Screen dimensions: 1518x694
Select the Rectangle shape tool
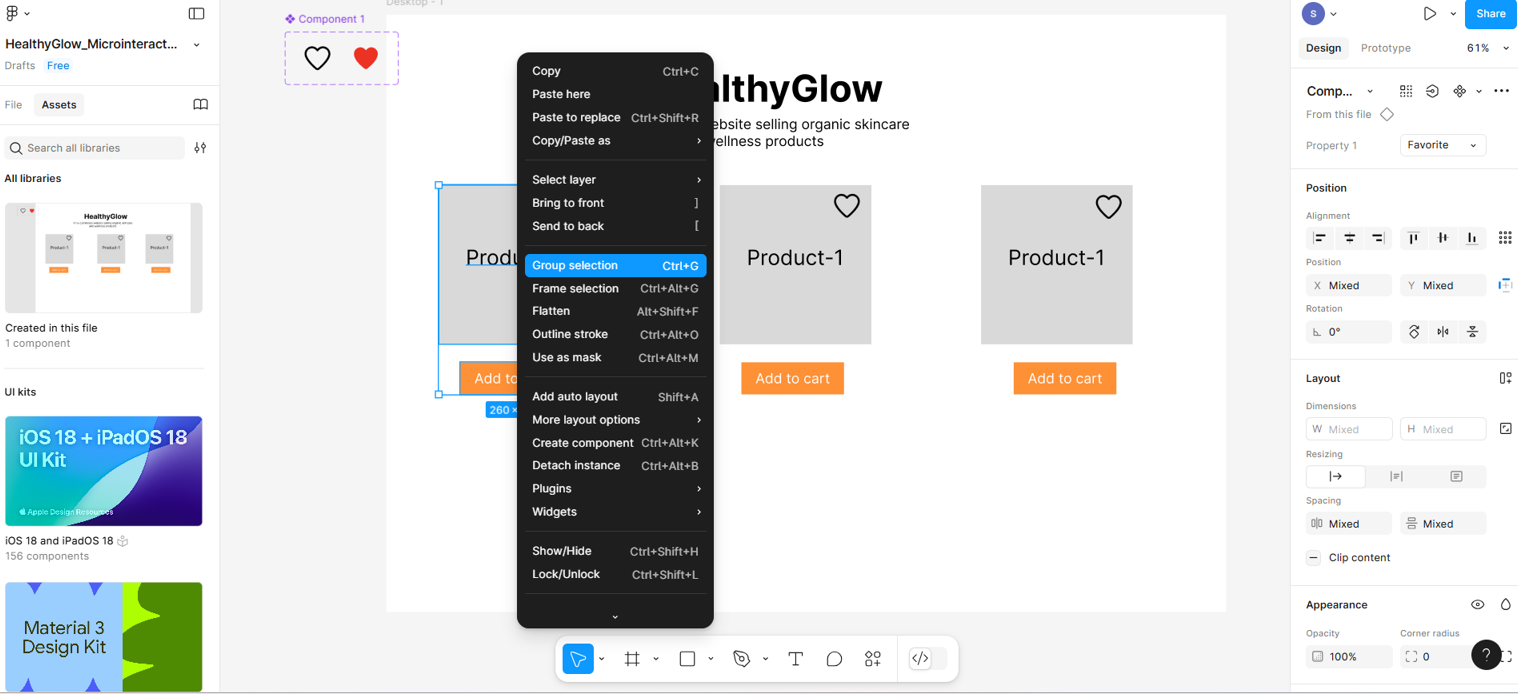click(x=687, y=659)
